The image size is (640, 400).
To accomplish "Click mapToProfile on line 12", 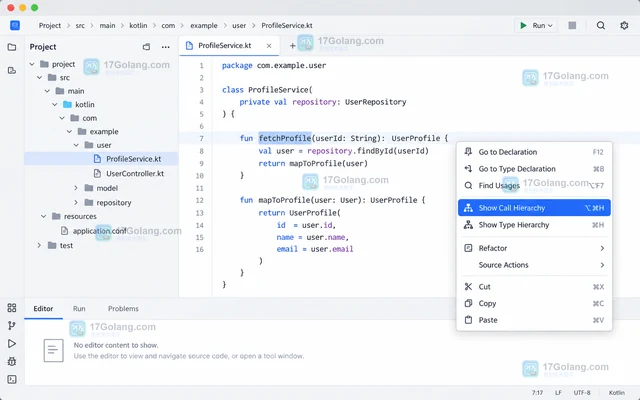I will pyautogui.click(x=285, y=200).
